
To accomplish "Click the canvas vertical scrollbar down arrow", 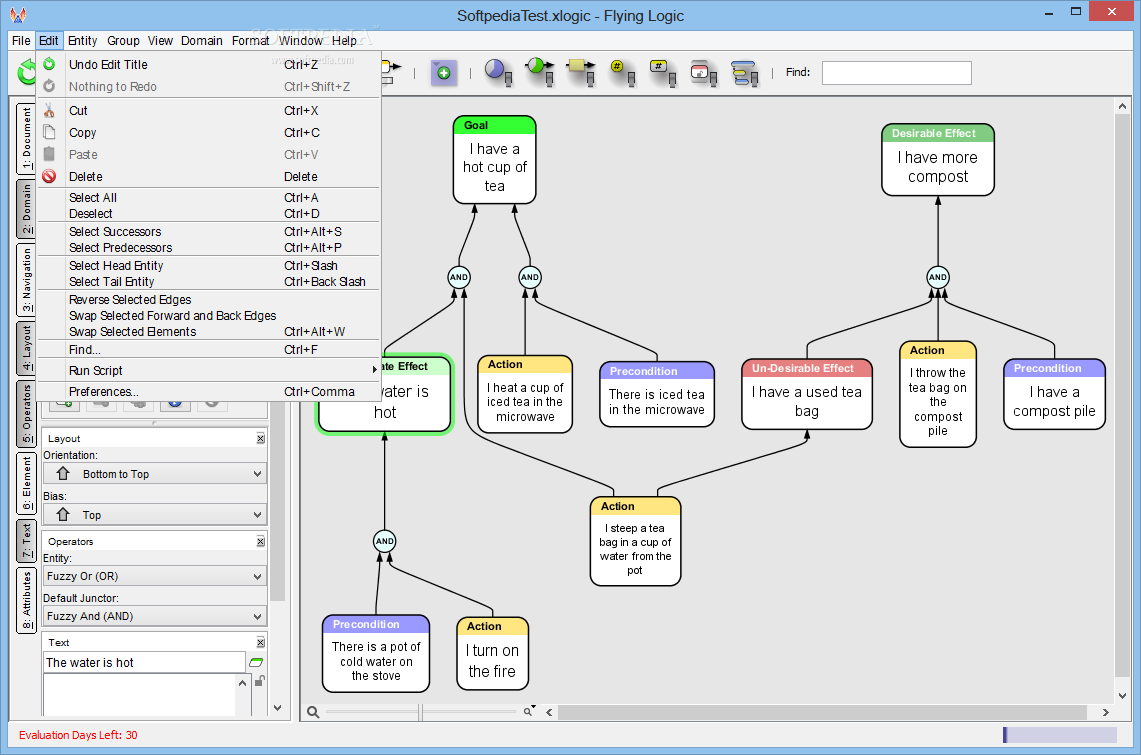I will [x=1121, y=695].
